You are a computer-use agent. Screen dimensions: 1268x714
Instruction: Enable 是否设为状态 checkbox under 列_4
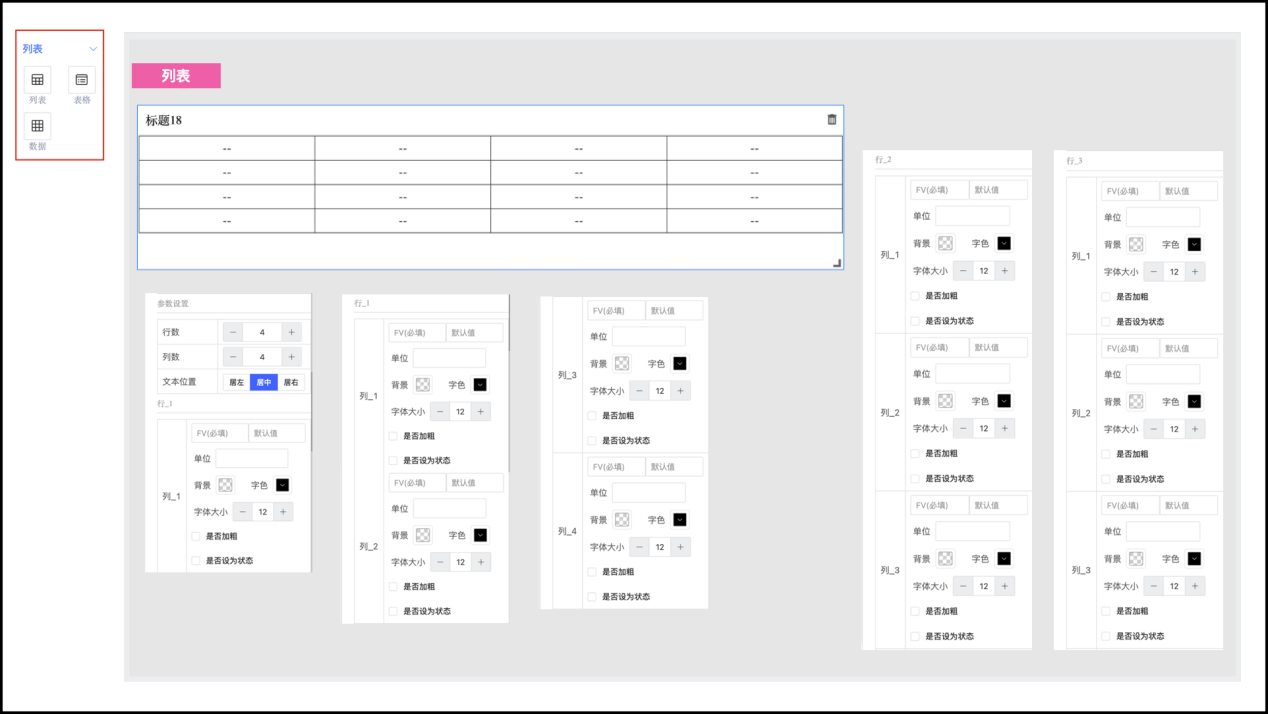pos(592,597)
